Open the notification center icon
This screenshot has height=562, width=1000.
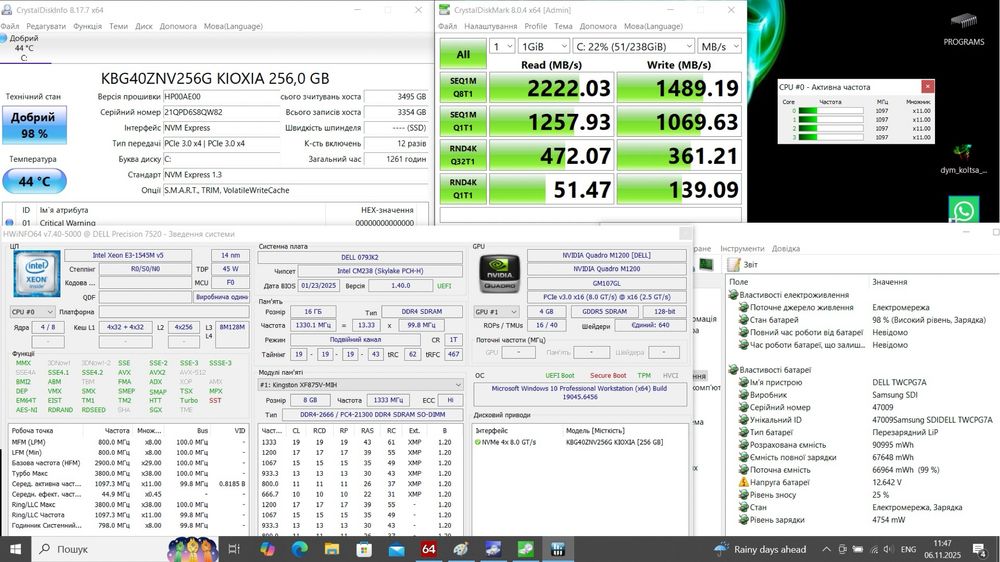[980, 549]
